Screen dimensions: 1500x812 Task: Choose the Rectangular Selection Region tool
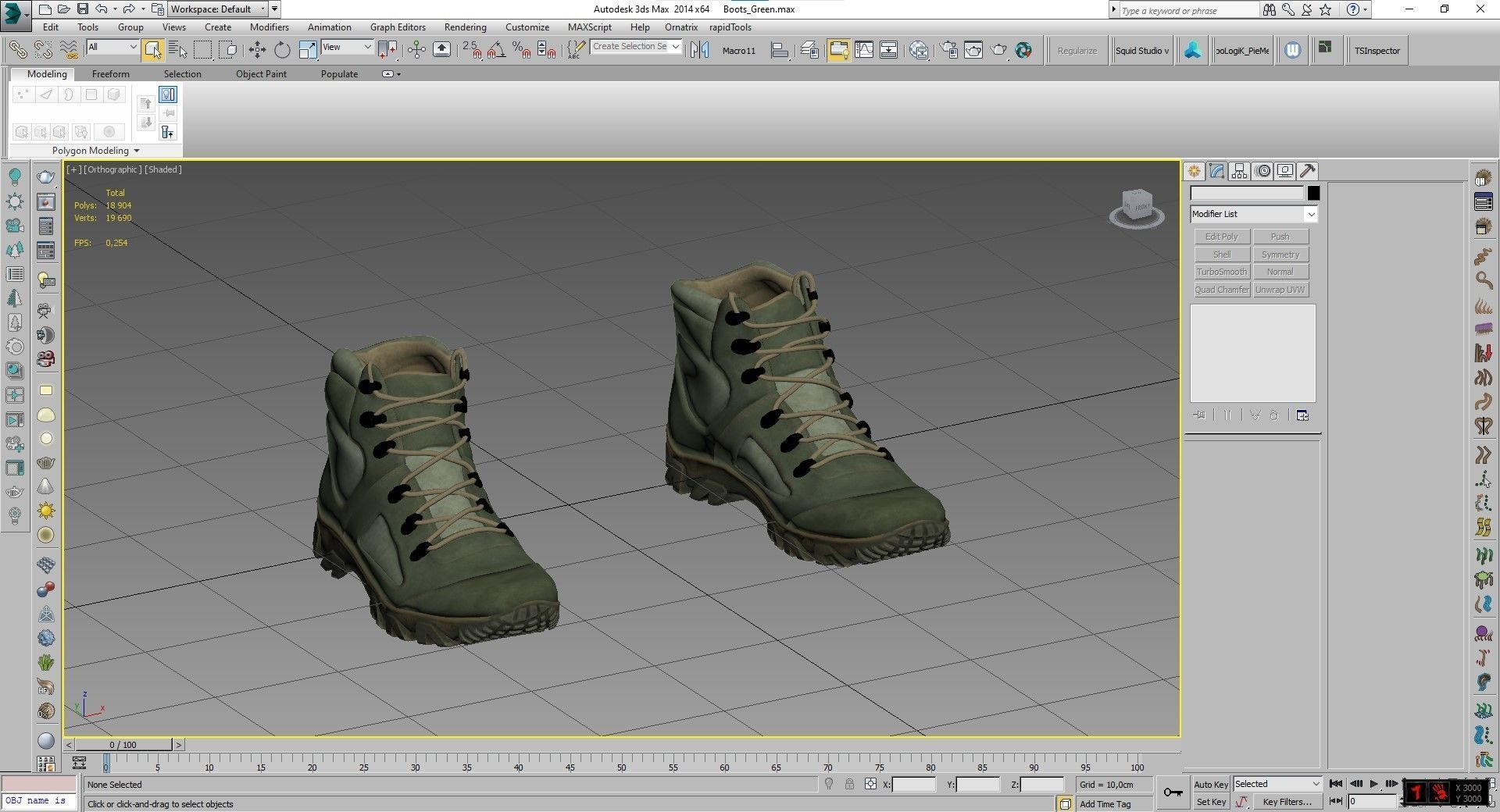click(203, 50)
